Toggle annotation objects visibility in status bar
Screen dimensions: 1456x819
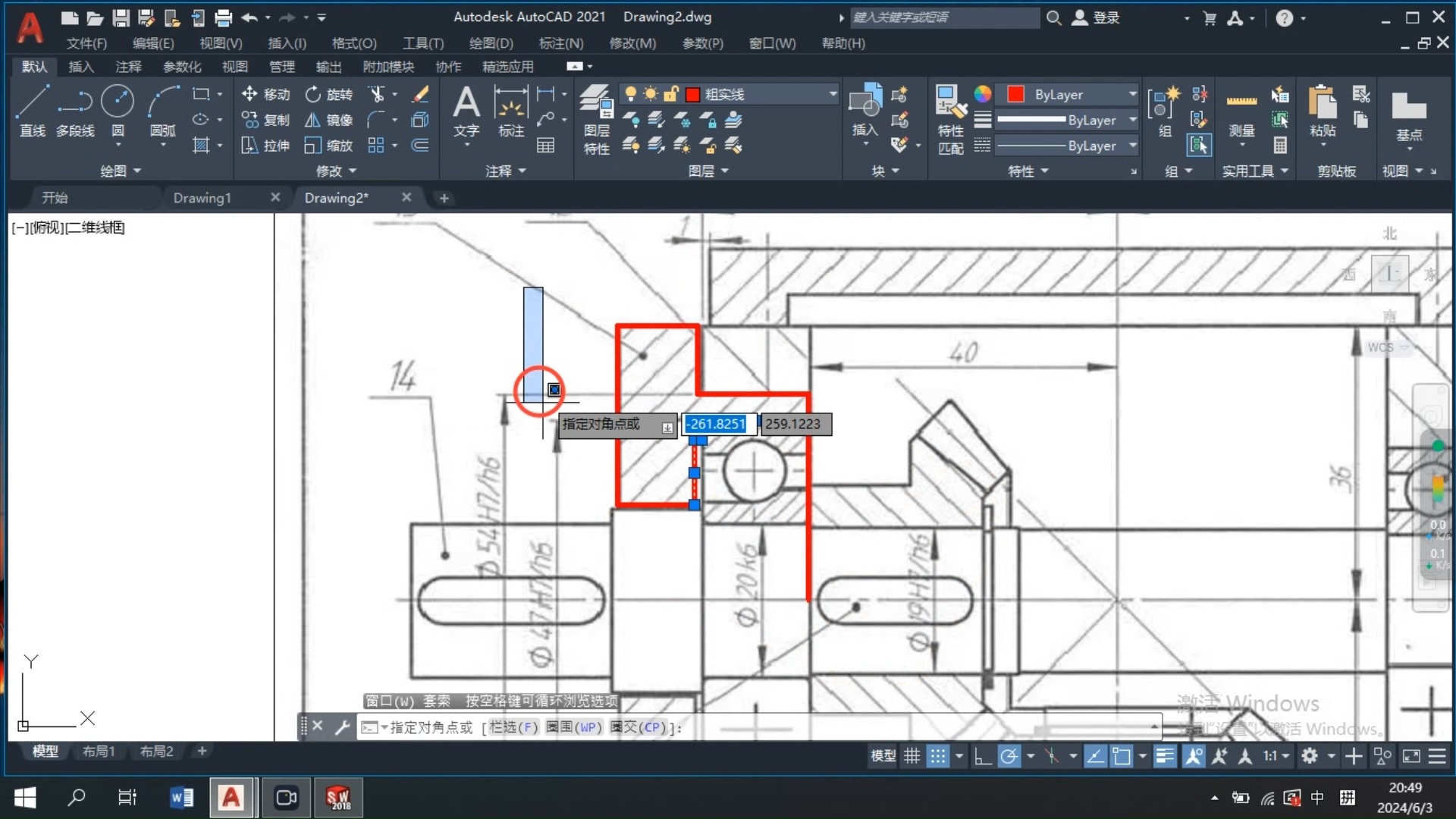click(x=1194, y=756)
